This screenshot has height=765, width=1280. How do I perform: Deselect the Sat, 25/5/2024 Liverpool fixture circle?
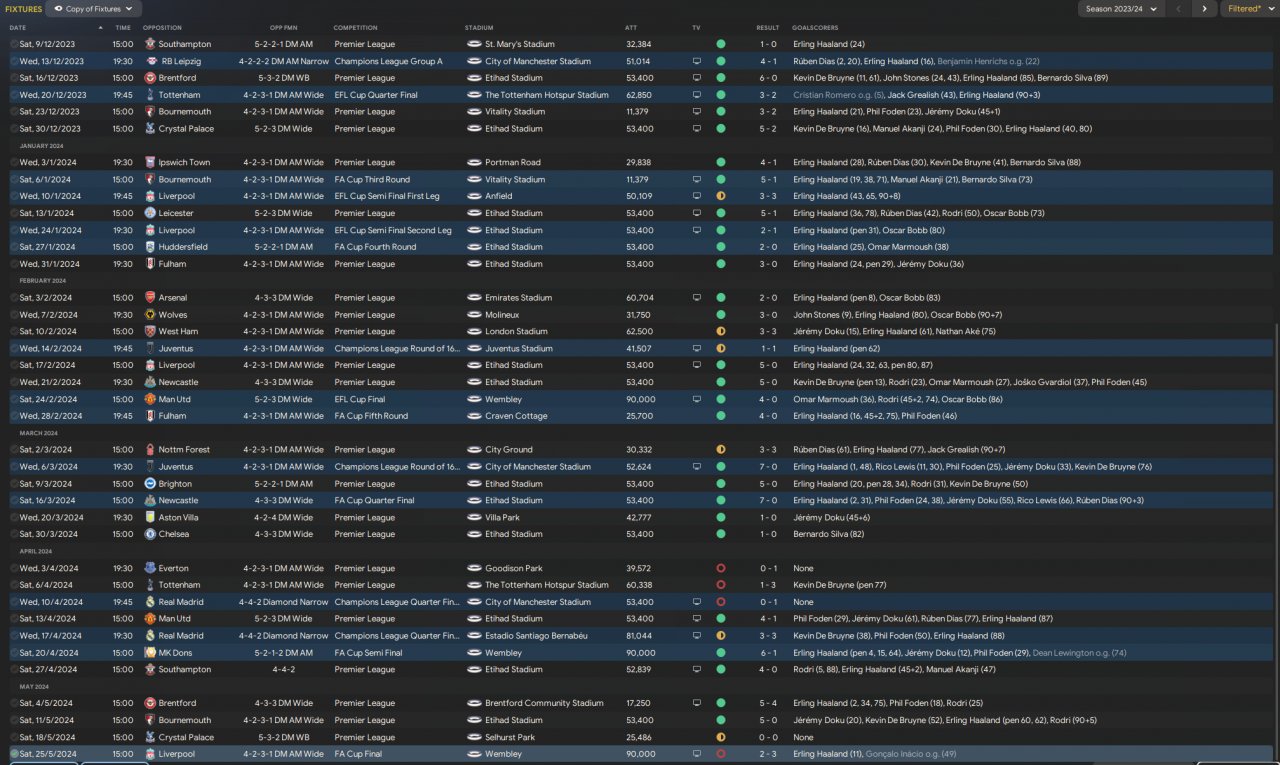click(14, 754)
